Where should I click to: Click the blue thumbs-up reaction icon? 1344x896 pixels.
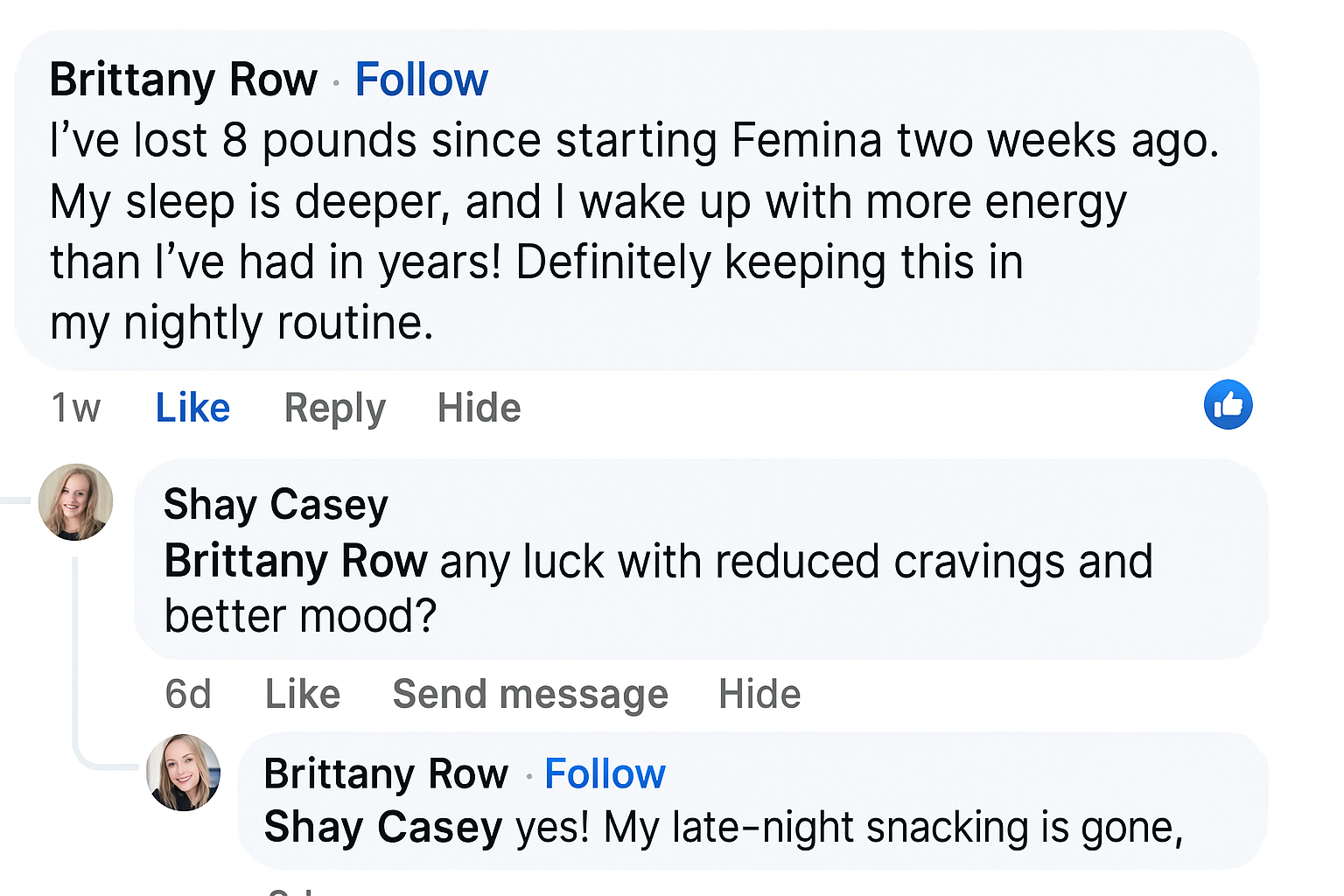[1228, 404]
